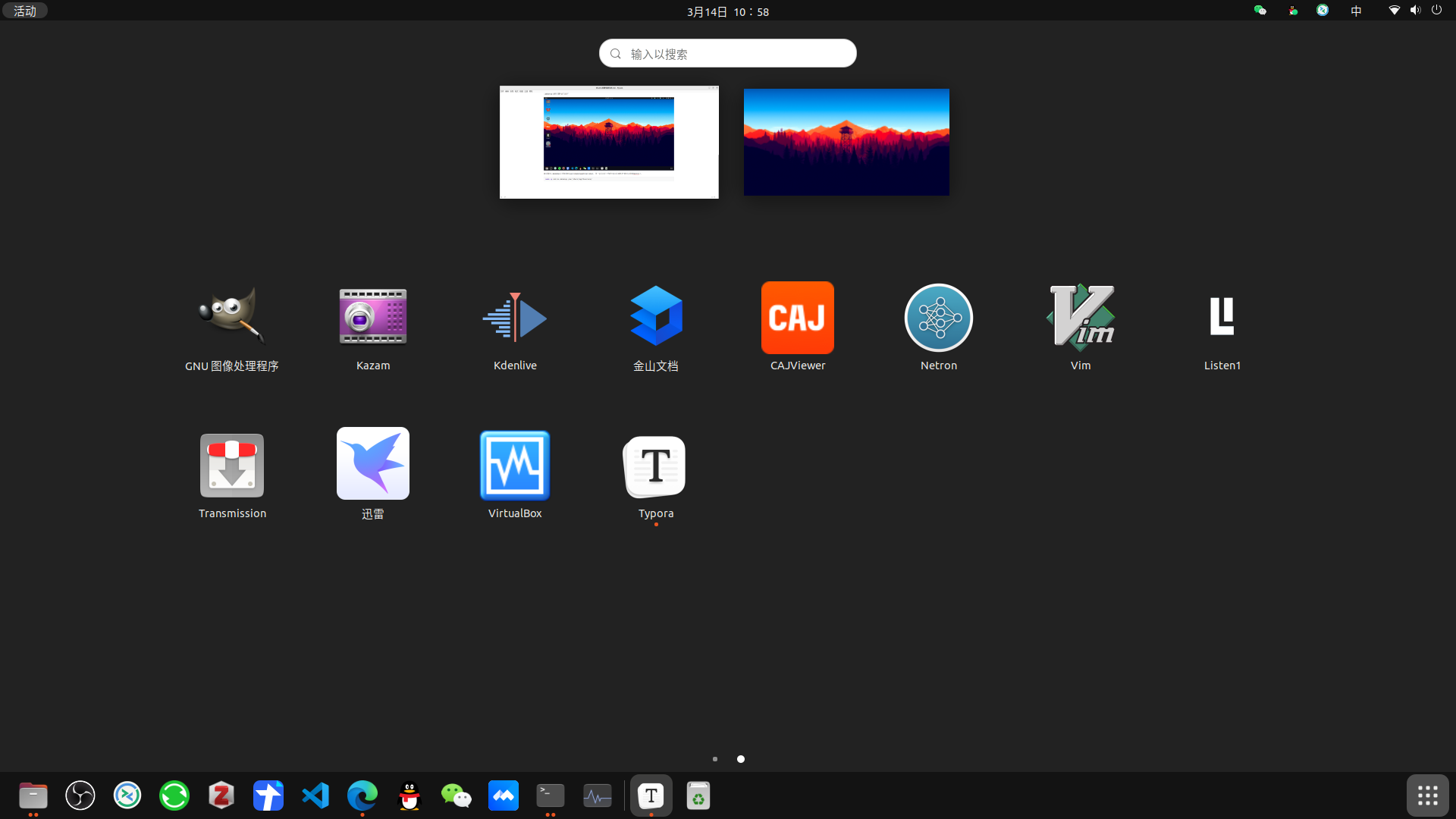Launch OBS Studio from dock

point(80,795)
